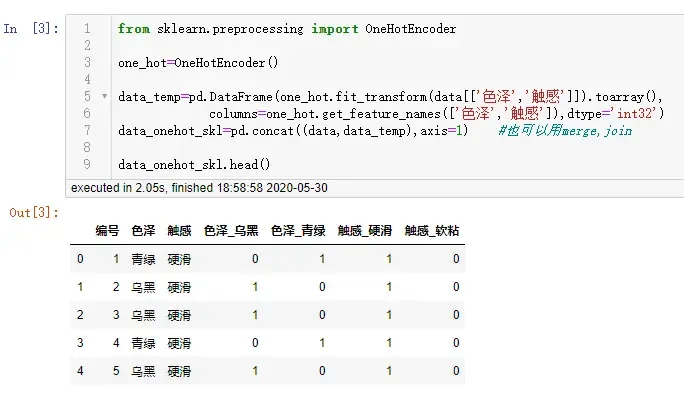Screen dimensions: 684x394
Task: Click the 触感_硬滑 column header
Action: coord(365,230)
